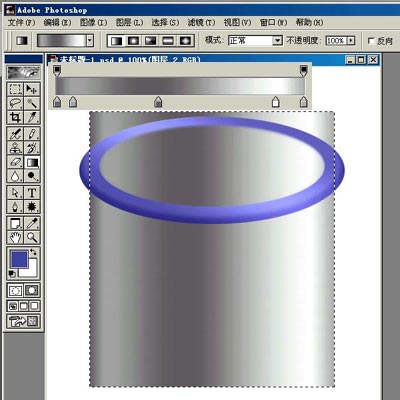
Task: Select the Eraser tool
Action: 15,162
